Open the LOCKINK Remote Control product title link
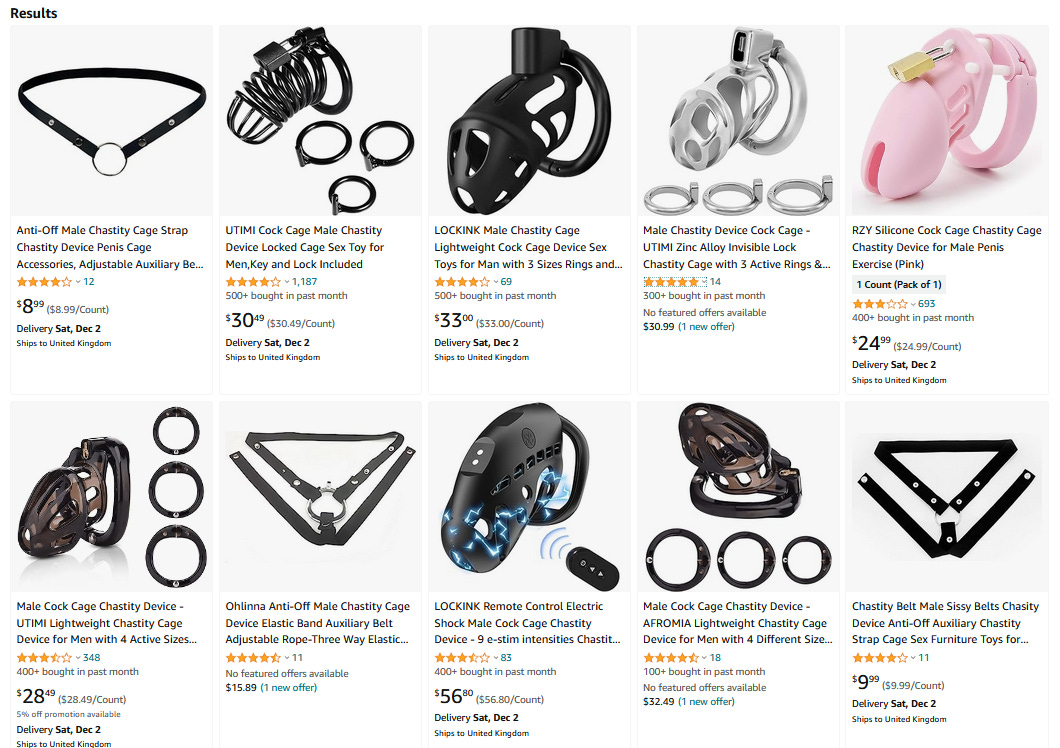The width and height of the screenshot is (1060, 748). [527, 623]
